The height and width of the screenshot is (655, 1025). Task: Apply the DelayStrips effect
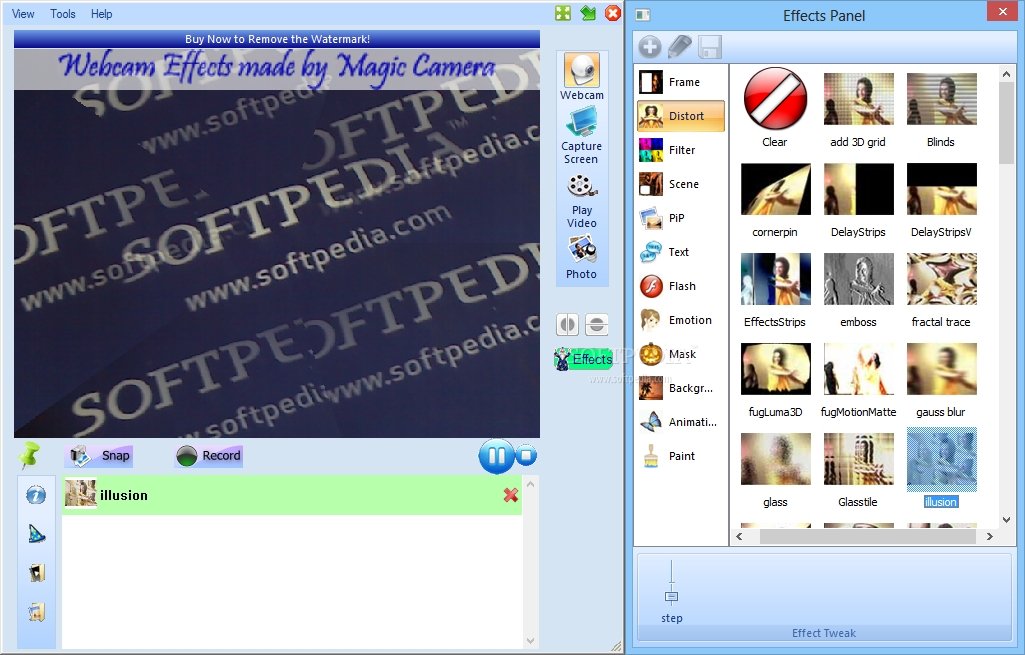(x=858, y=189)
